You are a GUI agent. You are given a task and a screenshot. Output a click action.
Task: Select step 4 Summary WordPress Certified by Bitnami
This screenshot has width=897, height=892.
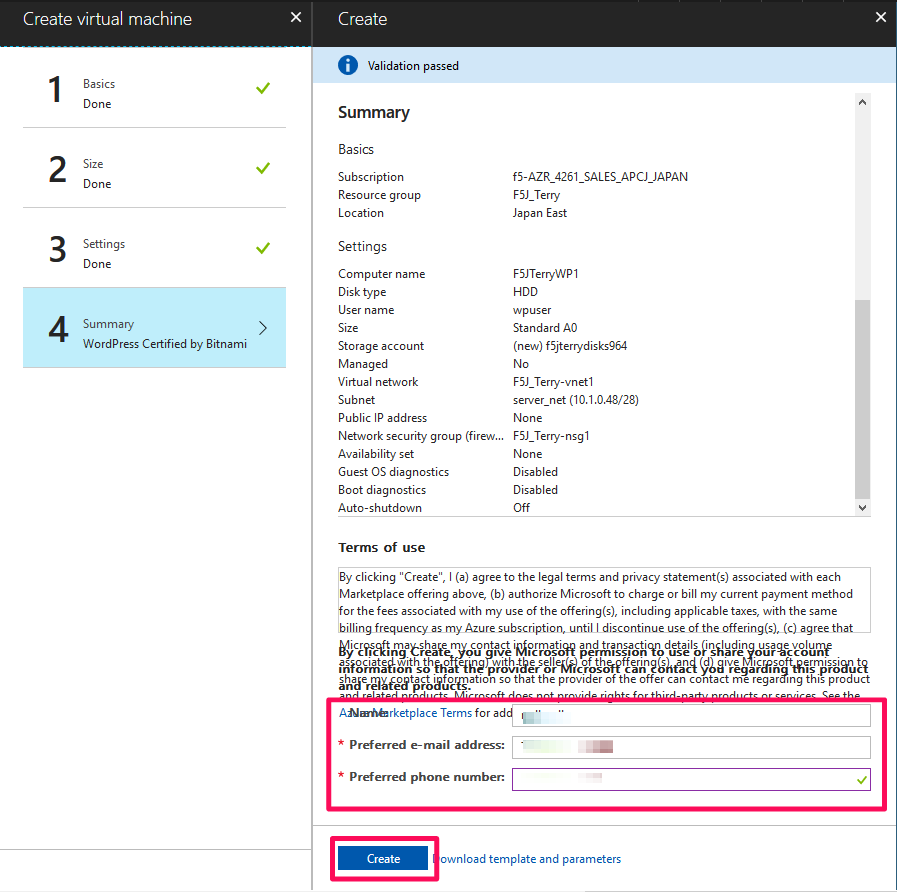point(154,328)
